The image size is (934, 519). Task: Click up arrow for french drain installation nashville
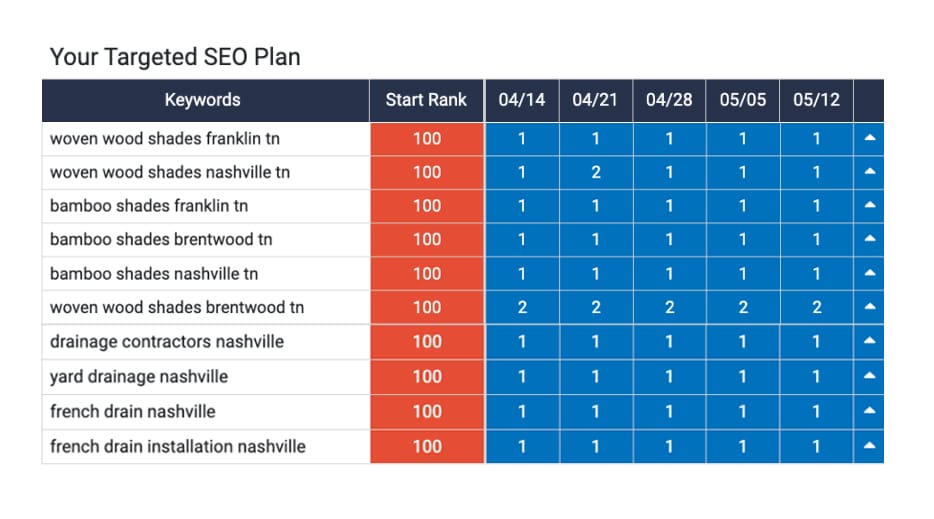tap(869, 446)
